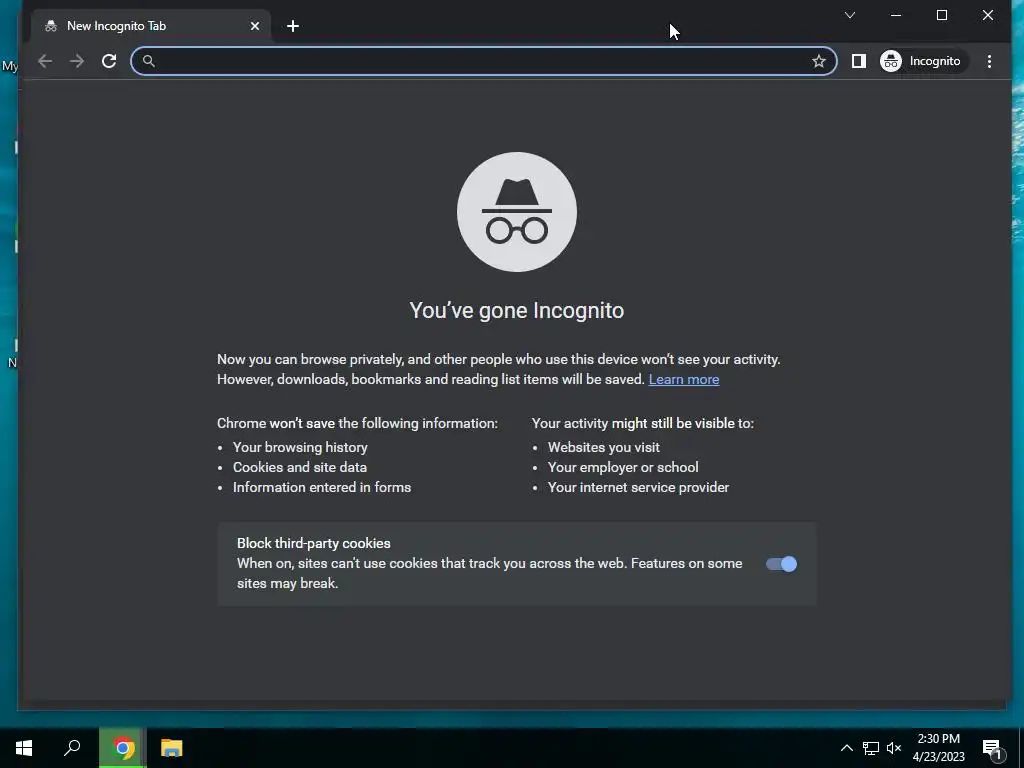
Task: Click the large Incognito hat logo
Action: tap(517, 212)
